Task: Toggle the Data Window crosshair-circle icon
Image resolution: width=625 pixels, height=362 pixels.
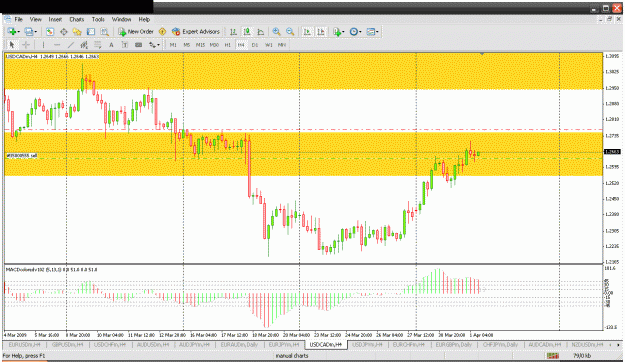Action: [x=63, y=31]
